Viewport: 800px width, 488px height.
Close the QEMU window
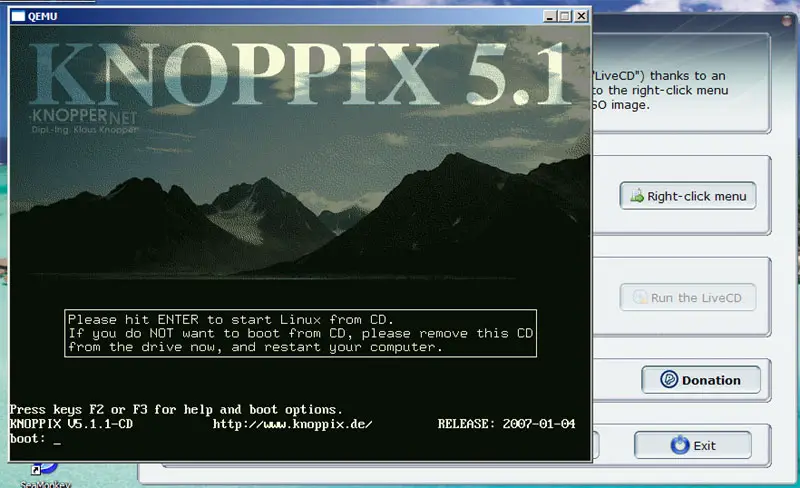pos(581,16)
